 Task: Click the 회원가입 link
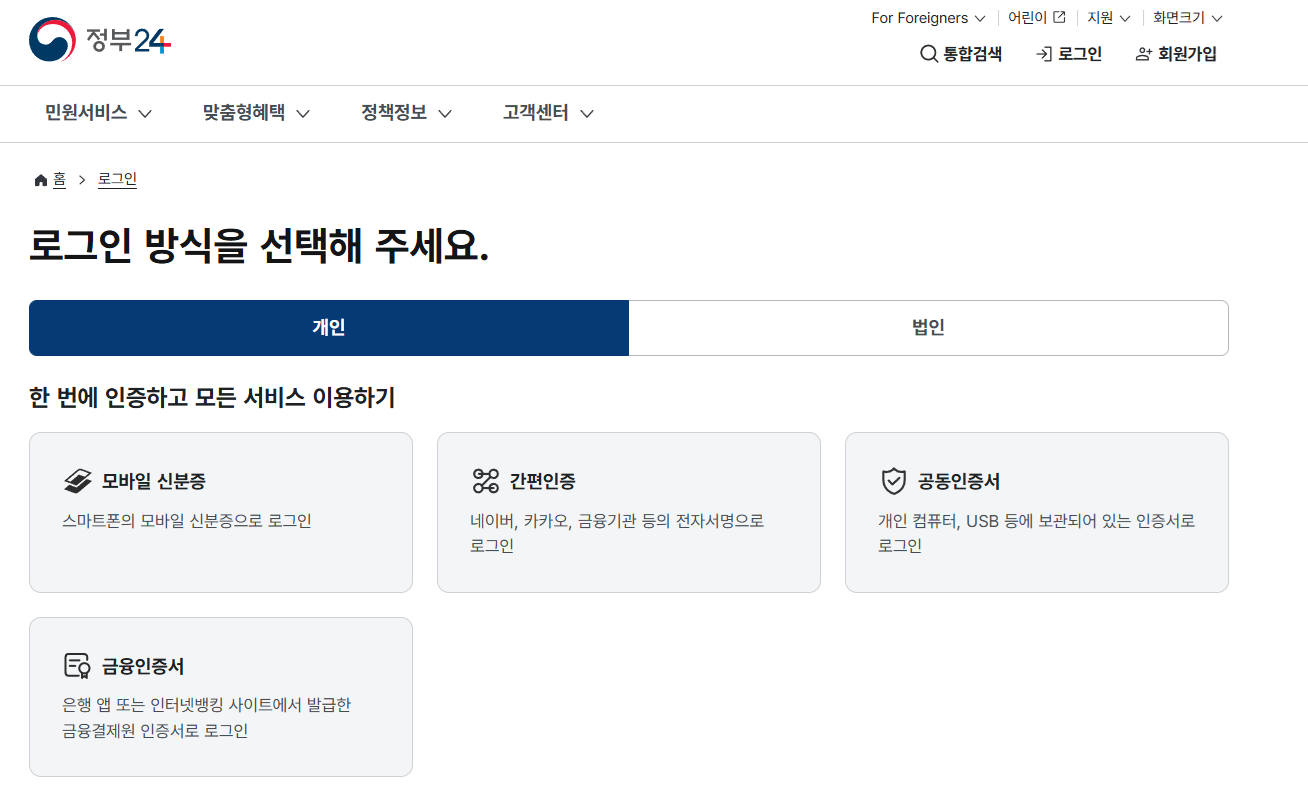1185,54
